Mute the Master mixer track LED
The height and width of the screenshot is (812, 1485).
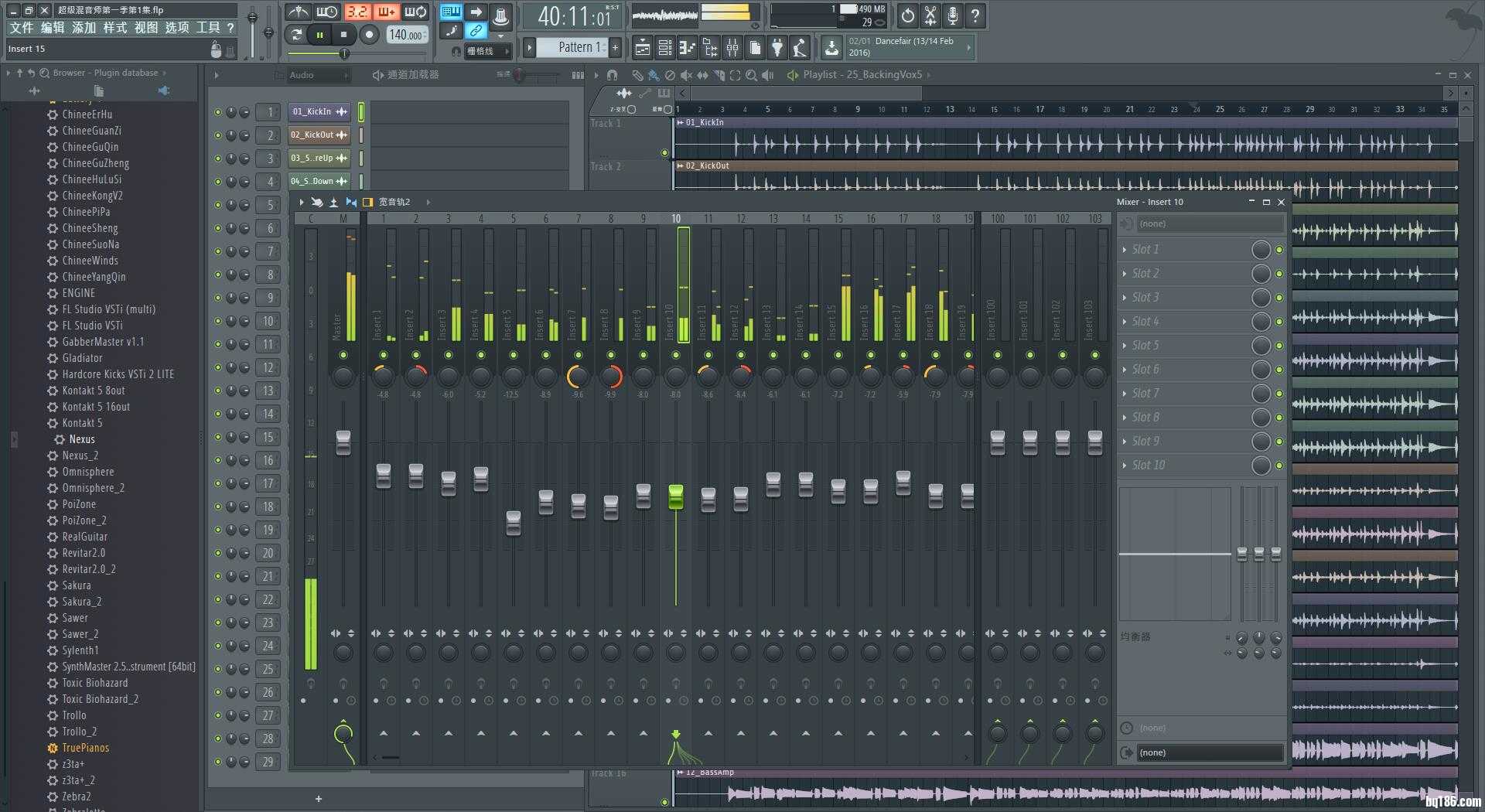pyautogui.click(x=343, y=355)
